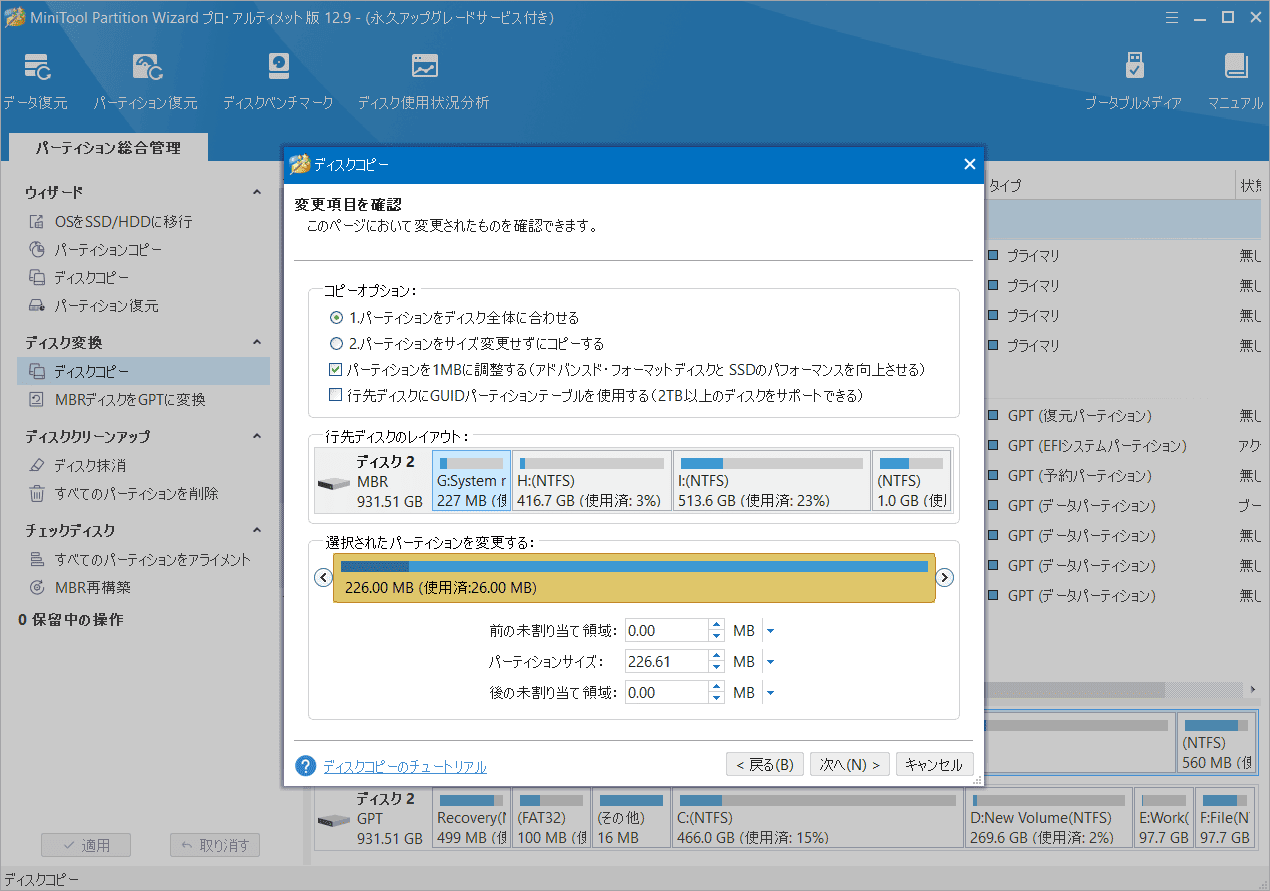Start OSをSSD/HDDに移行 wizard

coord(123,221)
